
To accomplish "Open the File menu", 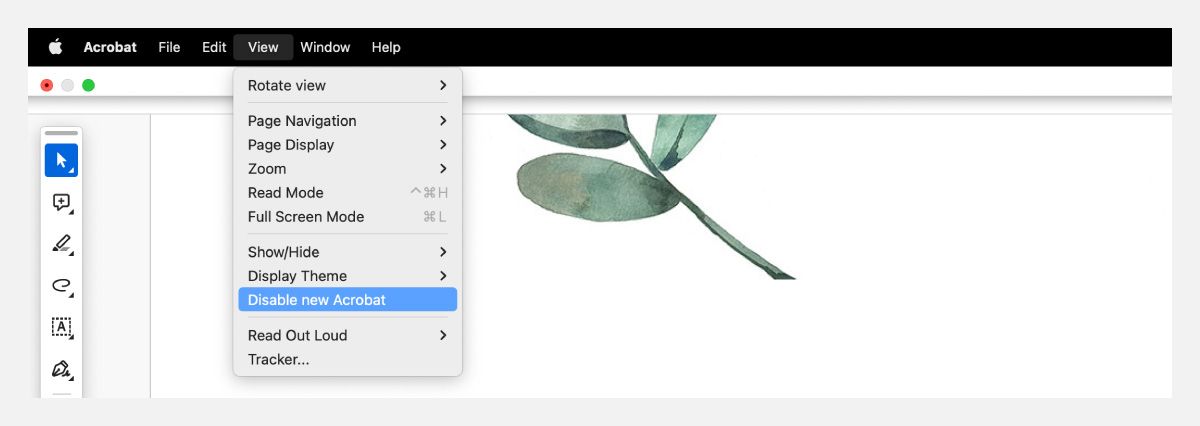I will [169, 47].
